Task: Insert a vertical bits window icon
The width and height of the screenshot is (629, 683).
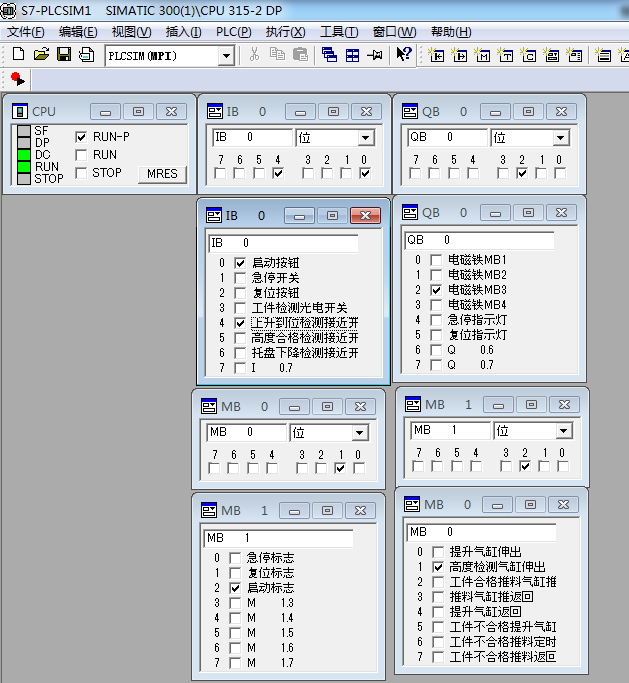Action: (x=575, y=55)
